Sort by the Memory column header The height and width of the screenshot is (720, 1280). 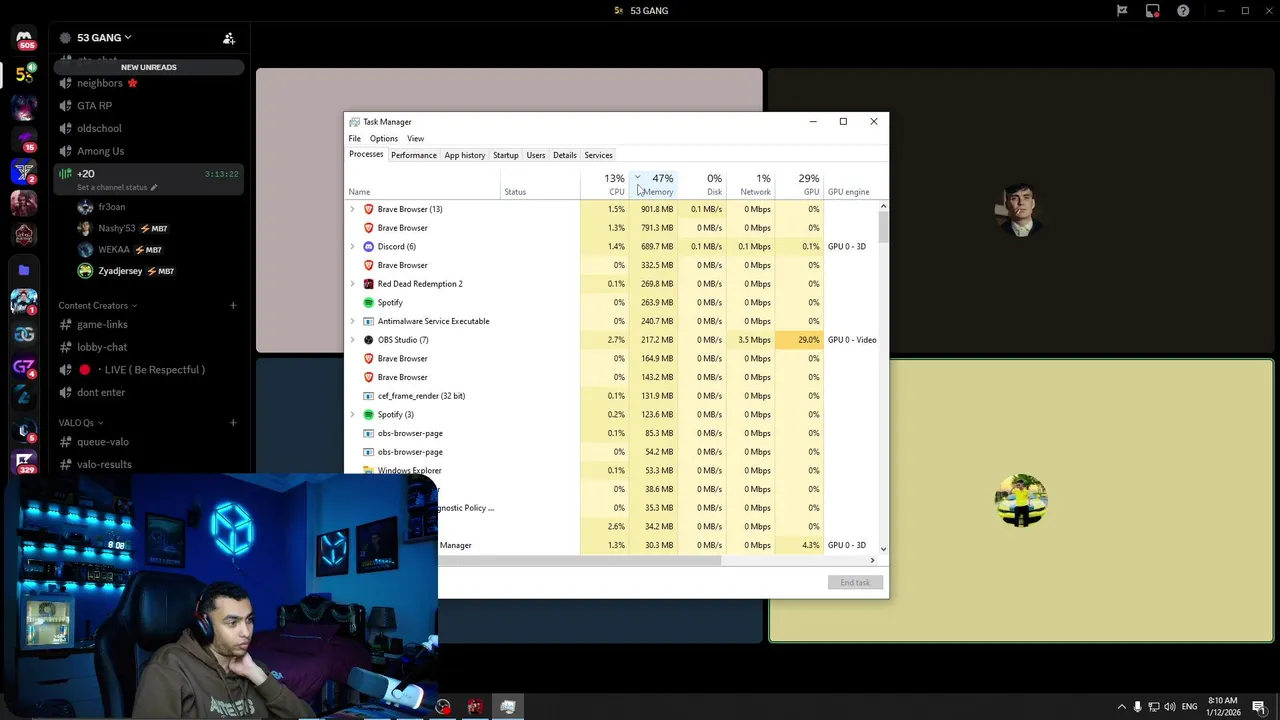pos(654,184)
